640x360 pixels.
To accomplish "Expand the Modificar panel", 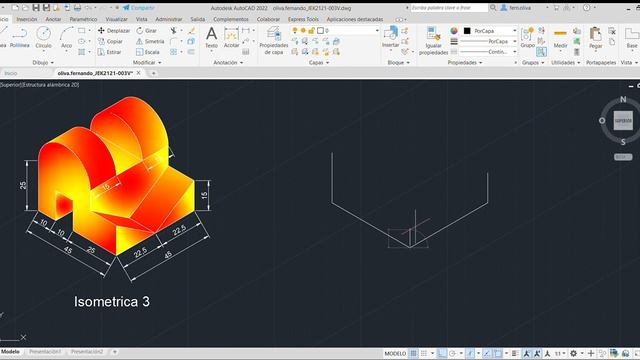I will point(147,62).
